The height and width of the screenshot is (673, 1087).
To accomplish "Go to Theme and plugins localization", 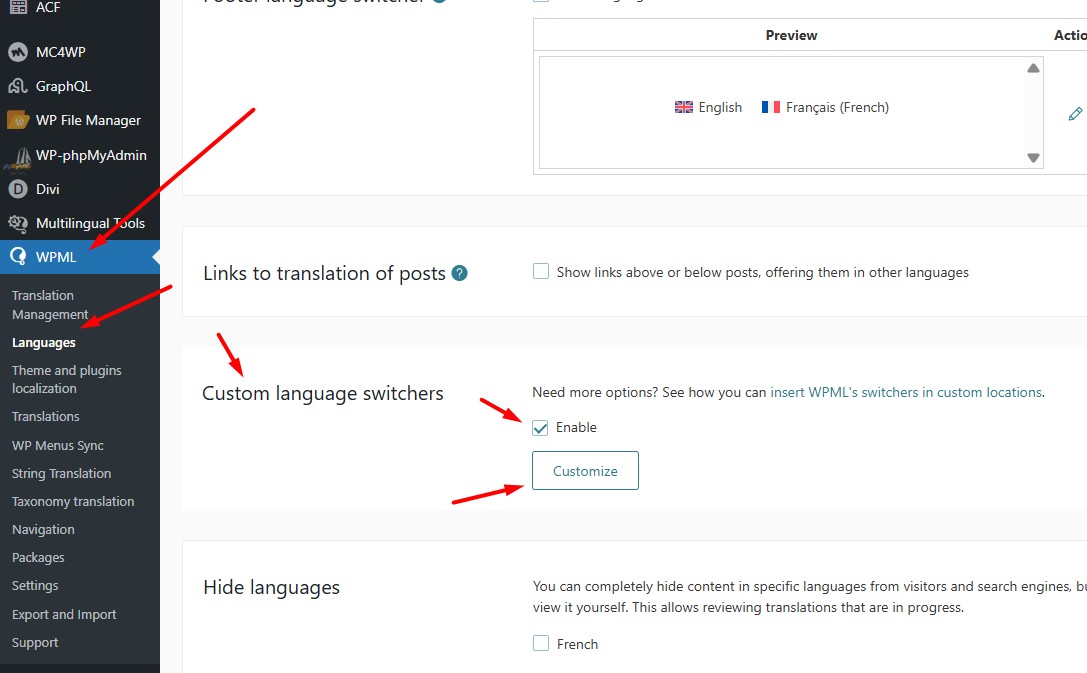I will tap(67, 379).
